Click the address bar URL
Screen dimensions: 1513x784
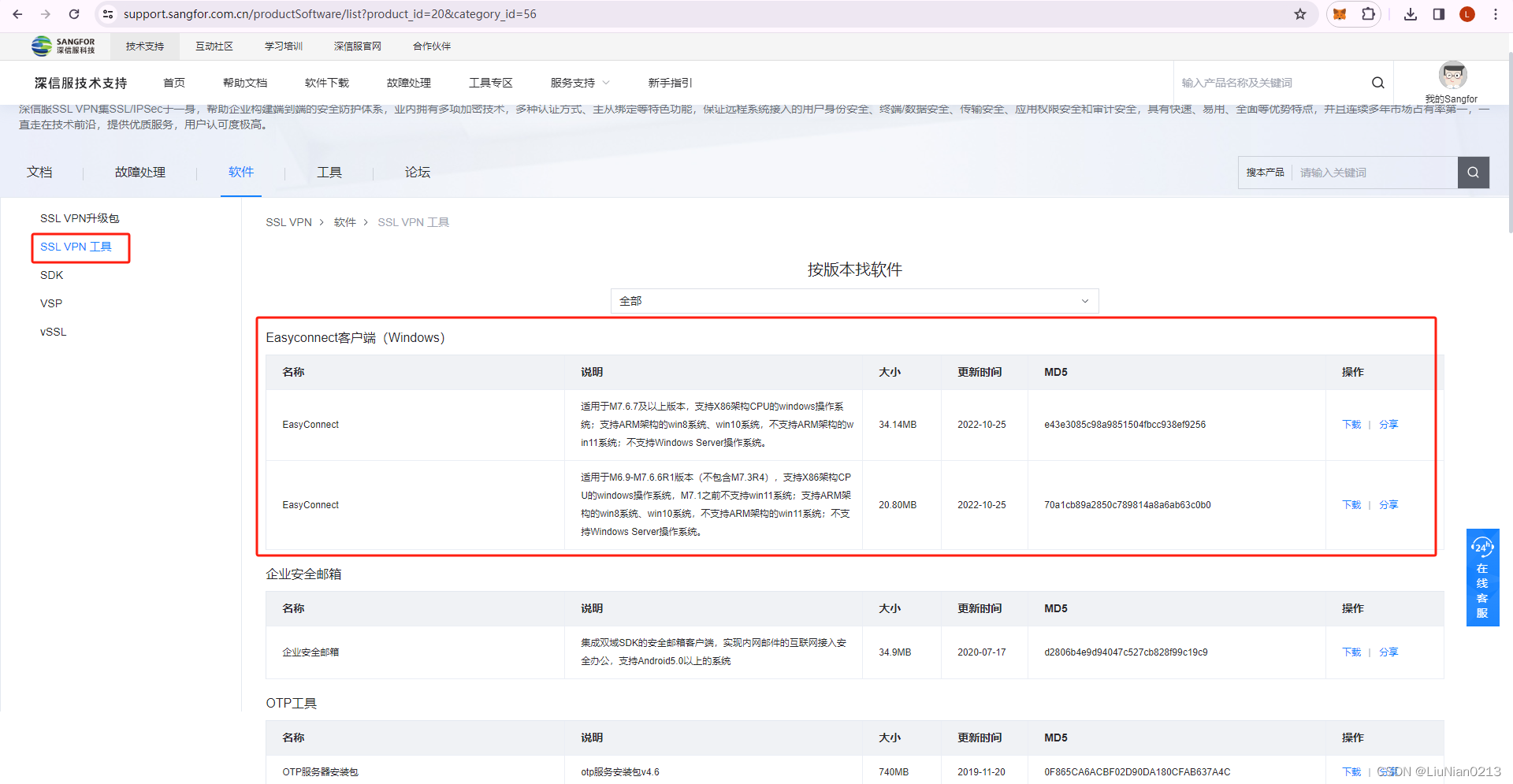pyautogui.click(x=329, y=14)
